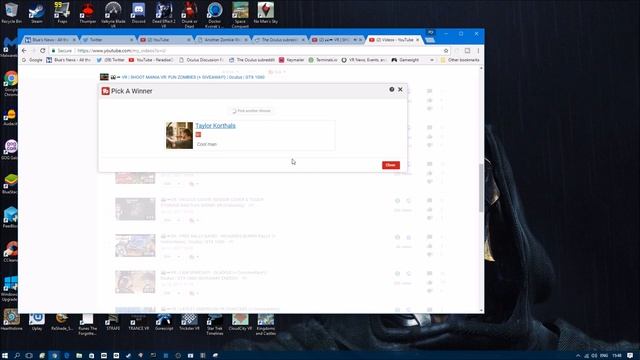Open the Blue's News bookmark

click(68, 60)
